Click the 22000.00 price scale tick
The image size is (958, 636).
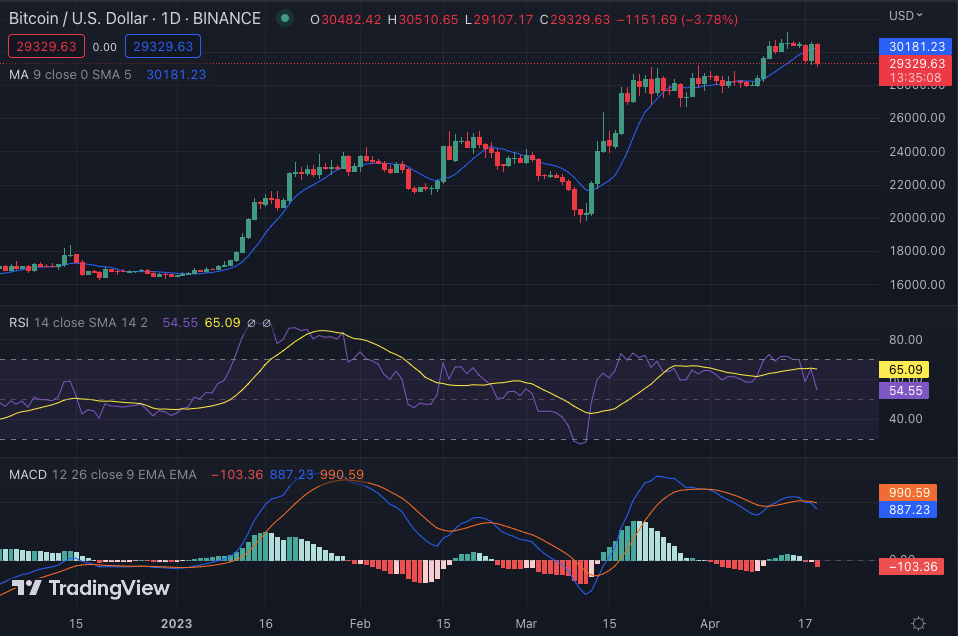(917, 185)
